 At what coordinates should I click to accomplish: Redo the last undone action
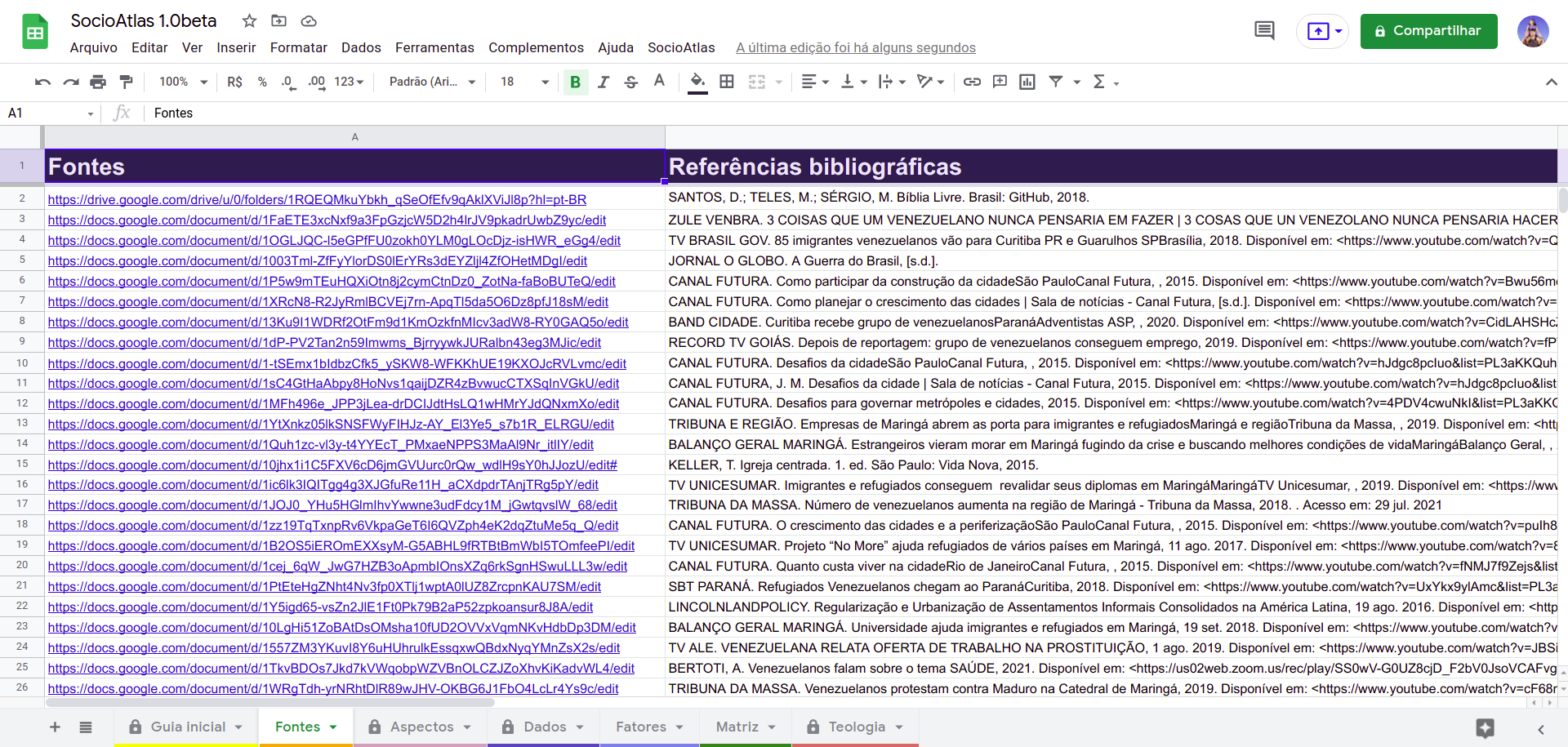[71, 82]
